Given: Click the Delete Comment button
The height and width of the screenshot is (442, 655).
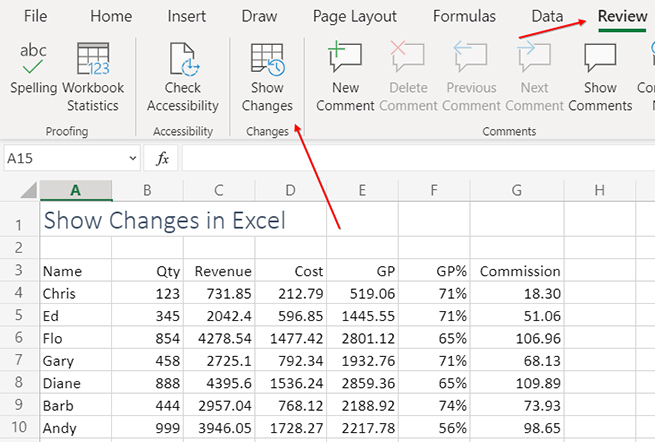Looking at the screenshot, I should coord(408,77).
